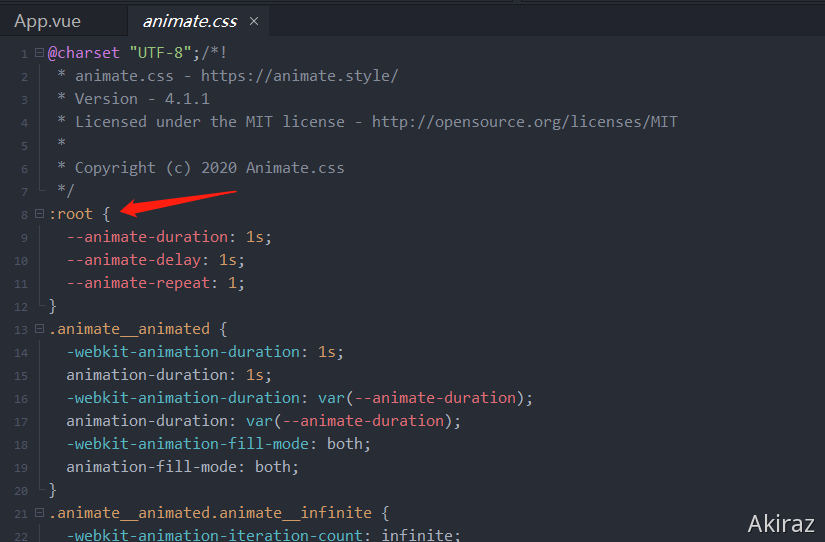825x542 pixels.
Task: Fold the .animate__animated block at line 13
Action: (x=39, y=329)
